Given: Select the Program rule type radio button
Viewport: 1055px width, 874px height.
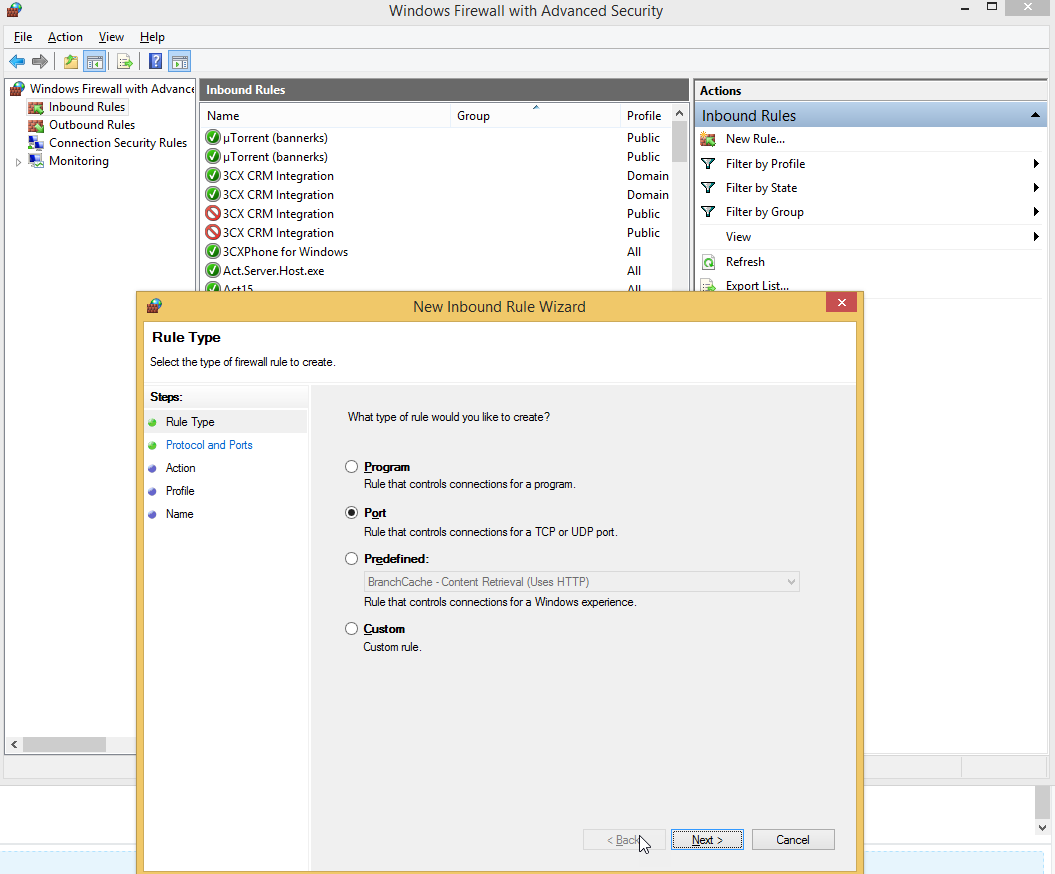Looking at the screenshot, I should click(x=351, y=466).
